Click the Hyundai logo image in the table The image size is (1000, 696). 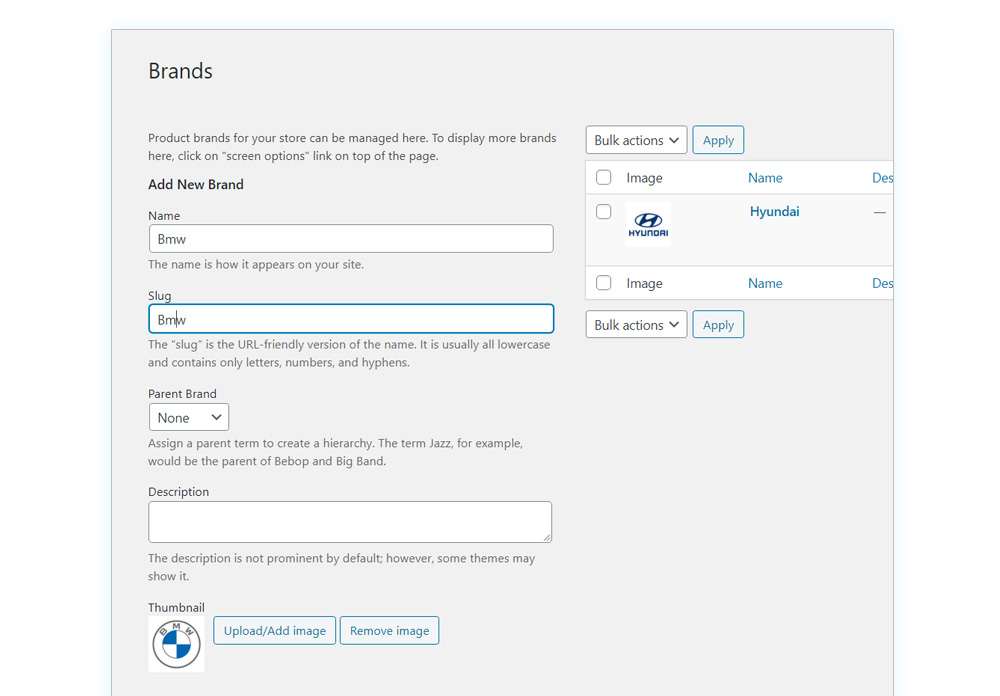pyautogui.click(x=648, y=224)
